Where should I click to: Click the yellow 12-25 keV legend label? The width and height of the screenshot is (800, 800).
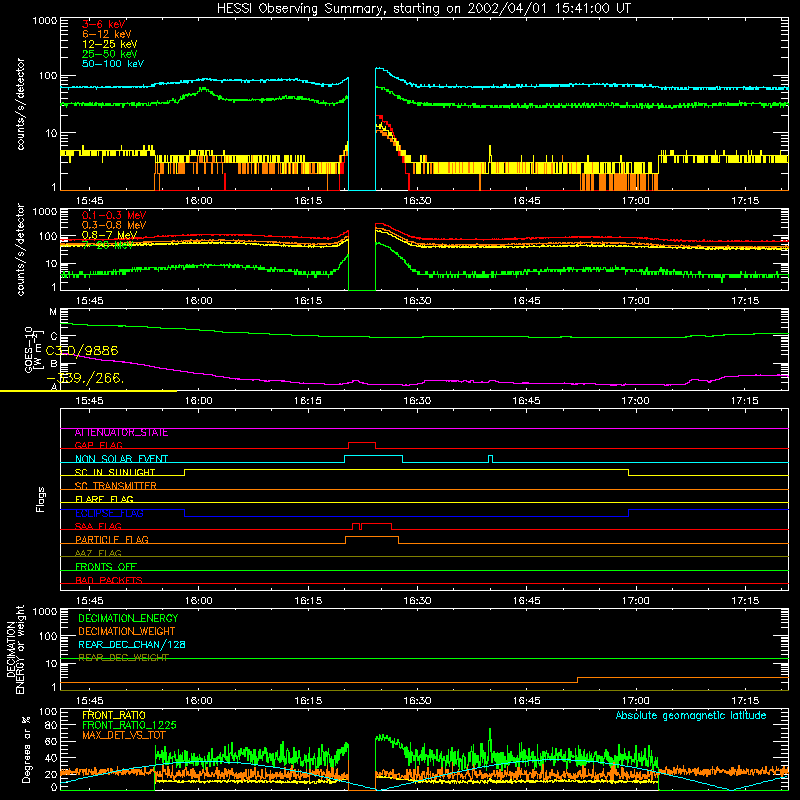pyautogui.click(x=110, y=44)
